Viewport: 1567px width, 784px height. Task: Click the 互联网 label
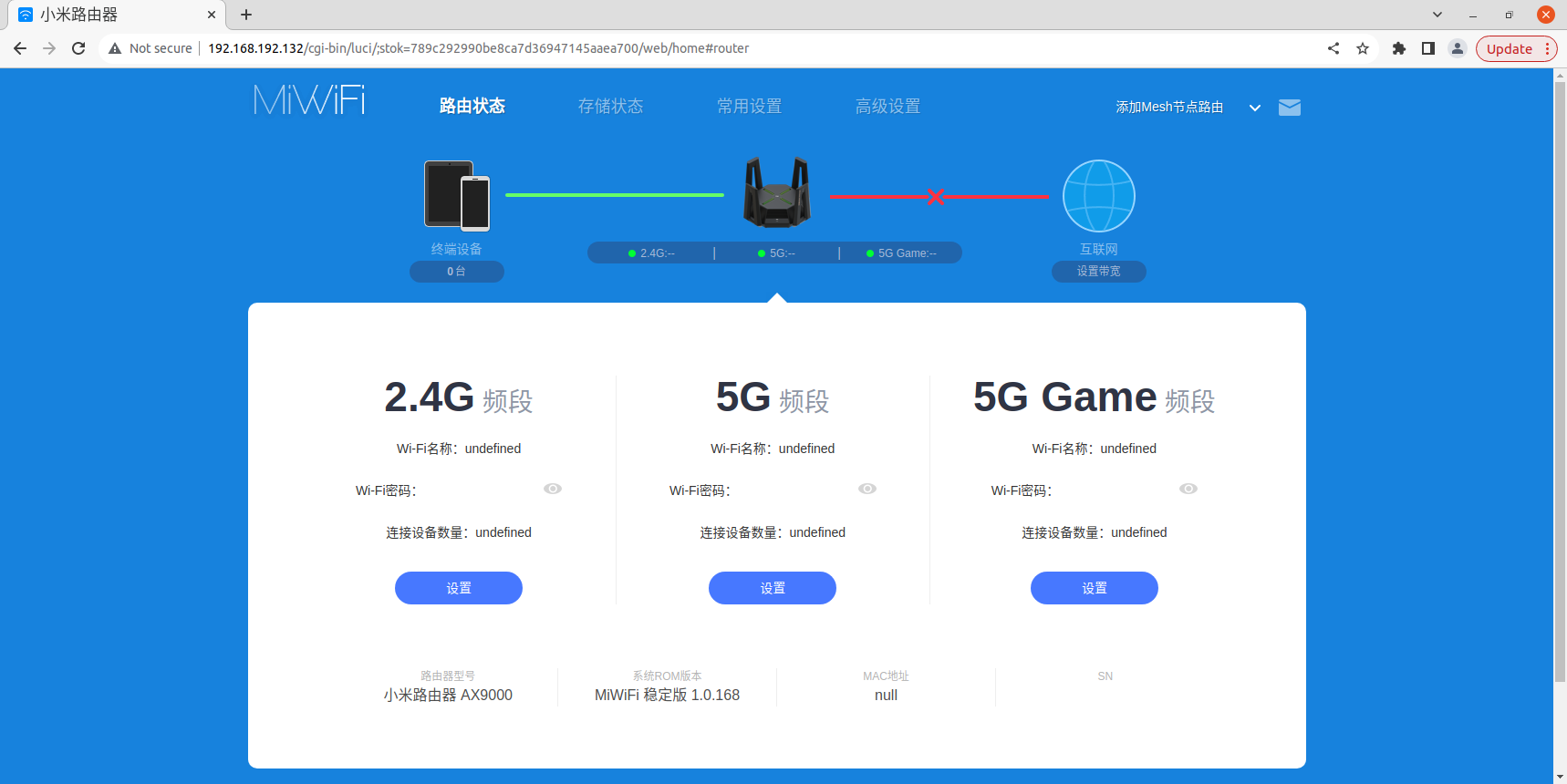[x=1099, y=249]
